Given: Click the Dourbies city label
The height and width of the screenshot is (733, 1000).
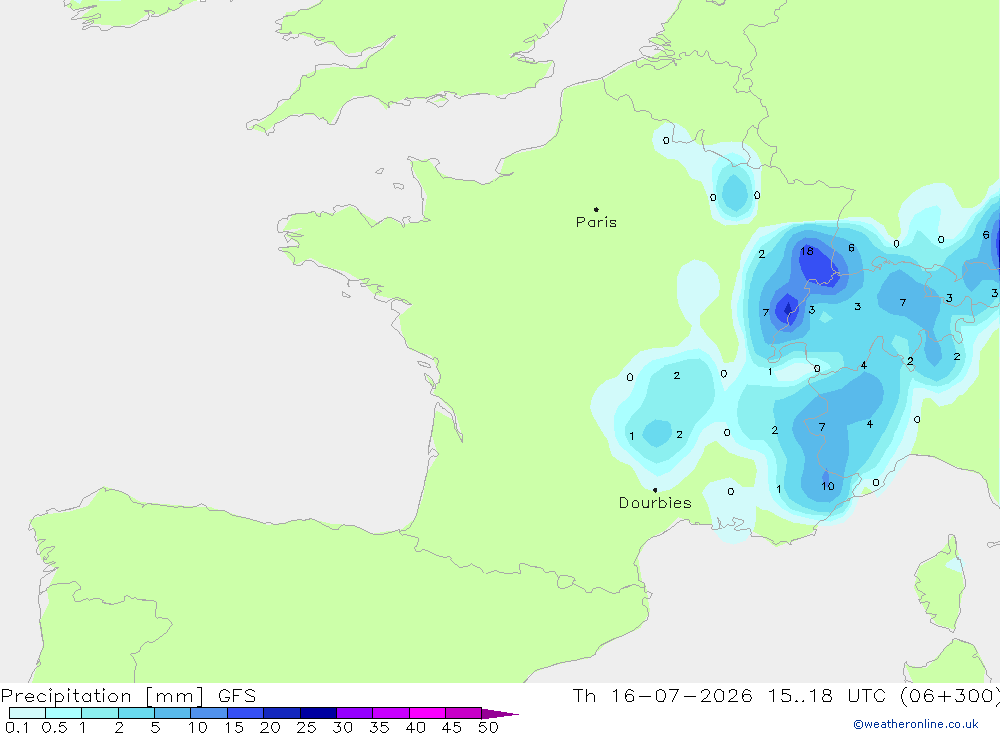Looking at the screenshot, I should pos(655,503).
